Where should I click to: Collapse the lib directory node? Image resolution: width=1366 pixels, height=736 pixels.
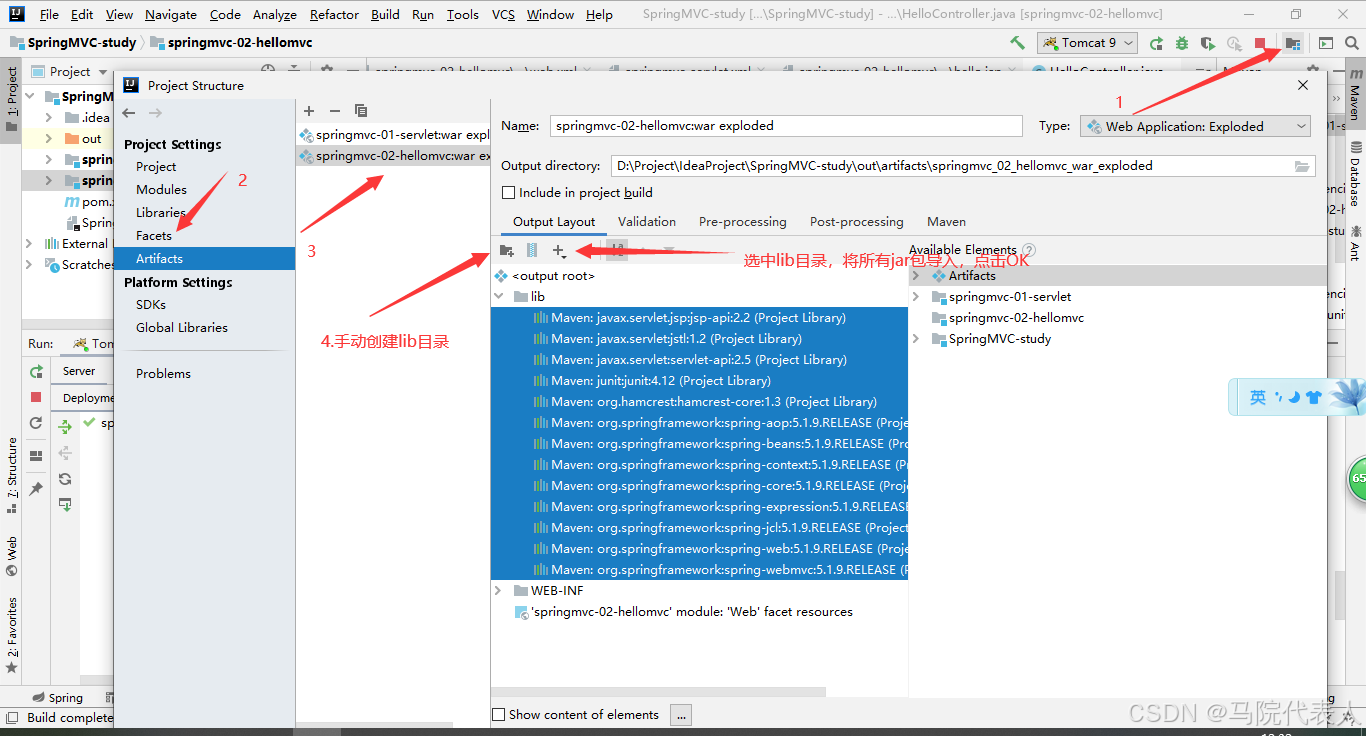coord(499,297)
